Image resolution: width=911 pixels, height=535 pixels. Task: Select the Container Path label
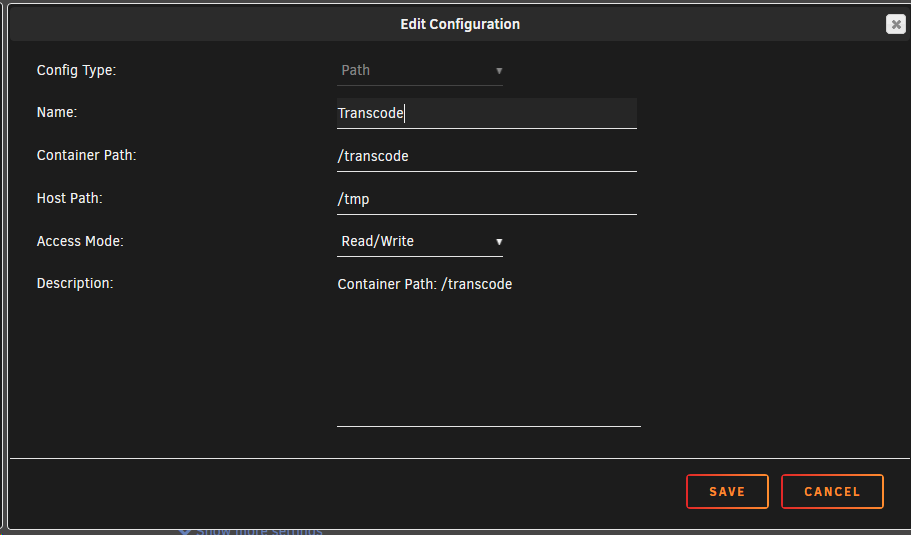(x=87, y=155)
